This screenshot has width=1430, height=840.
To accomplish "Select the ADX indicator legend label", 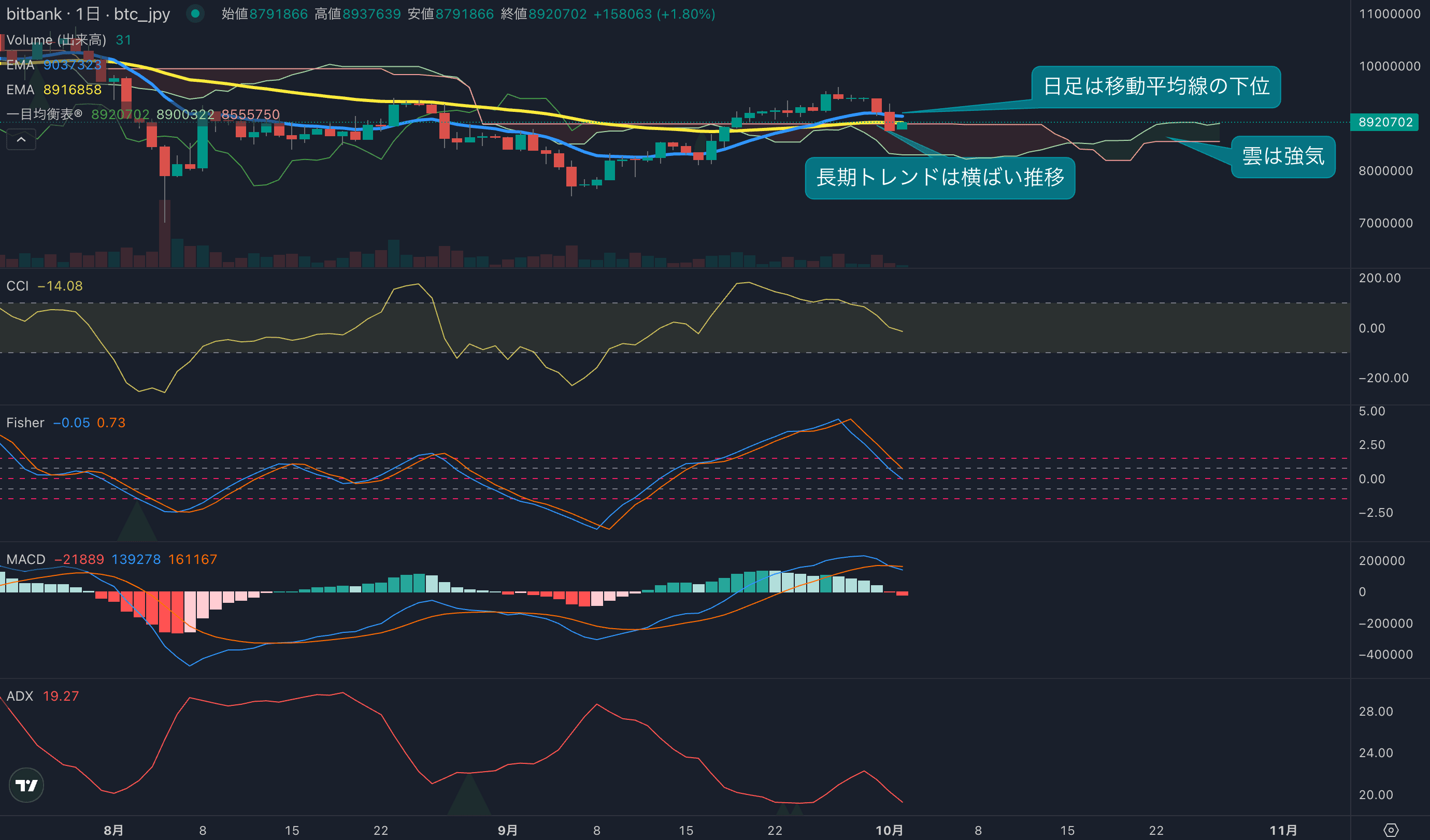I will click(x=20, y=696).
